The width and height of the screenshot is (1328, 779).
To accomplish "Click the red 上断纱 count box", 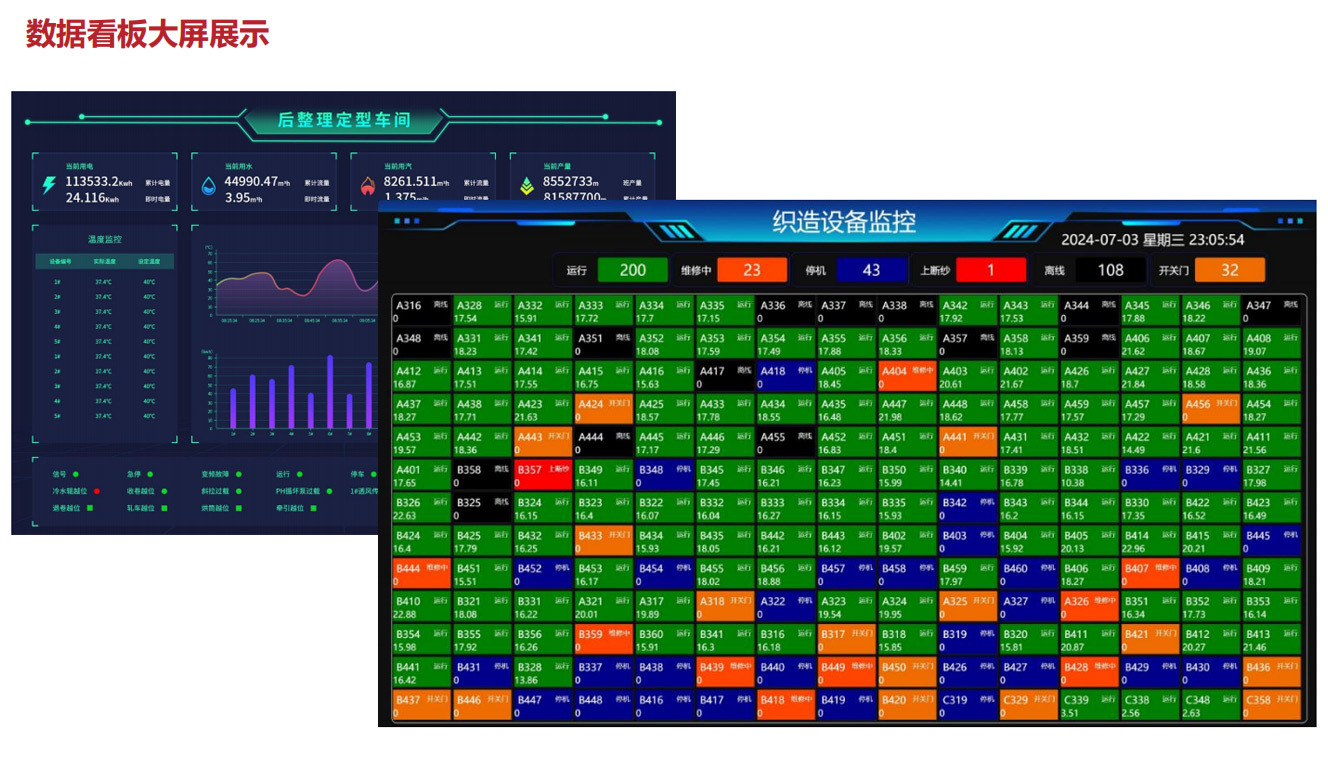I will click(990, 270).
